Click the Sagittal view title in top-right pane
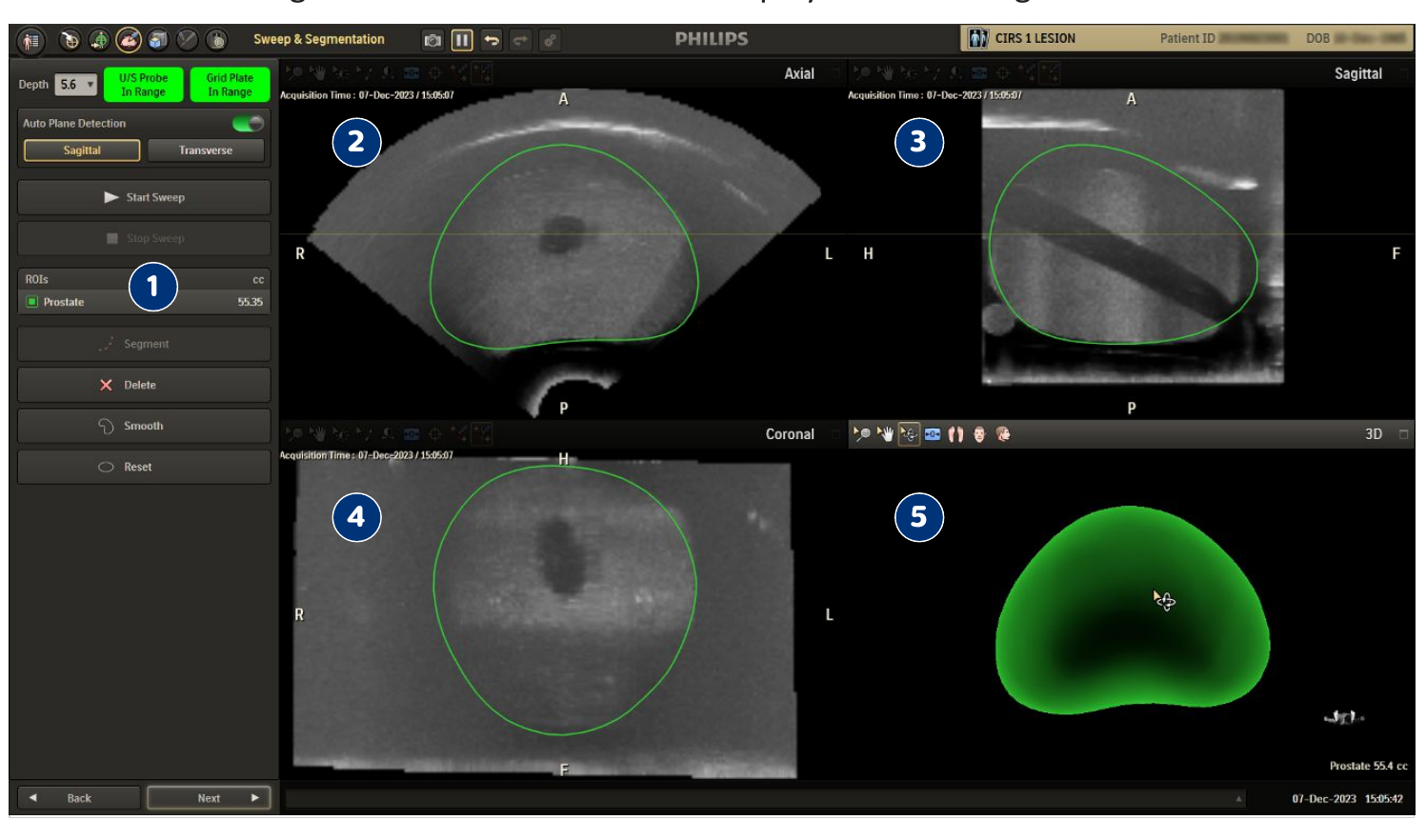Viewport: 1426px width, 840px height. point(1358,73)
